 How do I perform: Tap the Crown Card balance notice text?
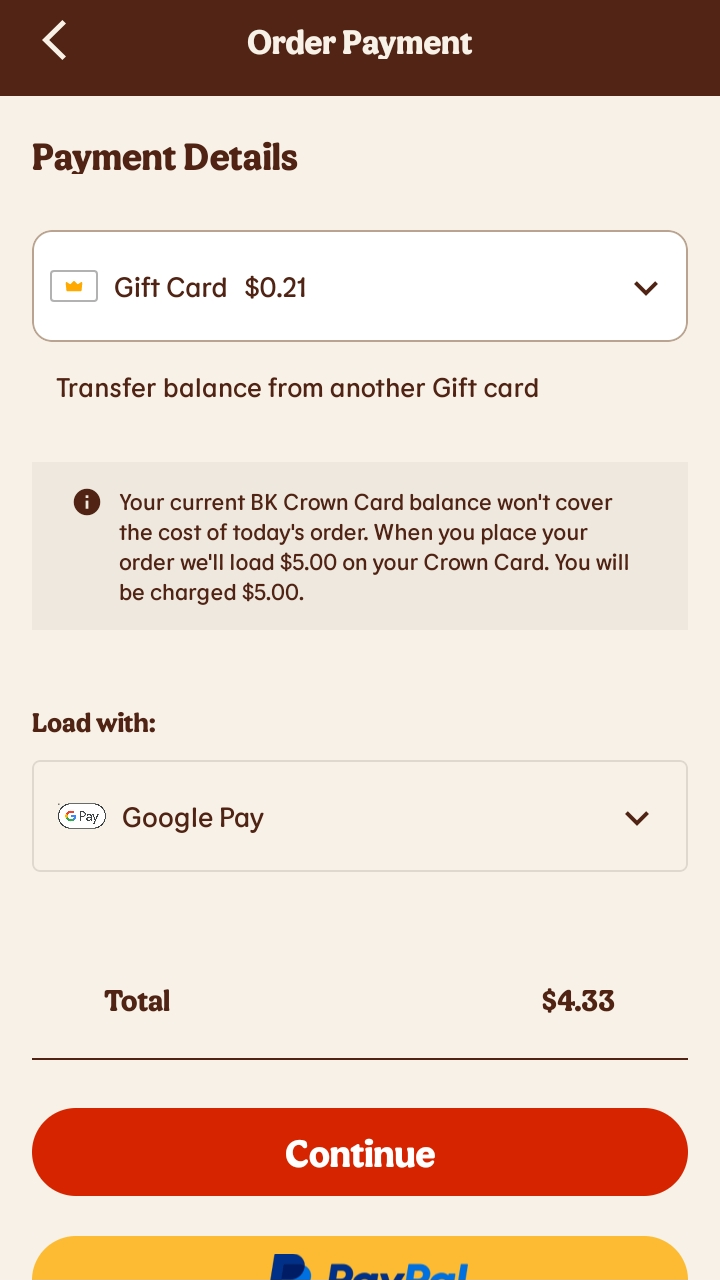374,547
